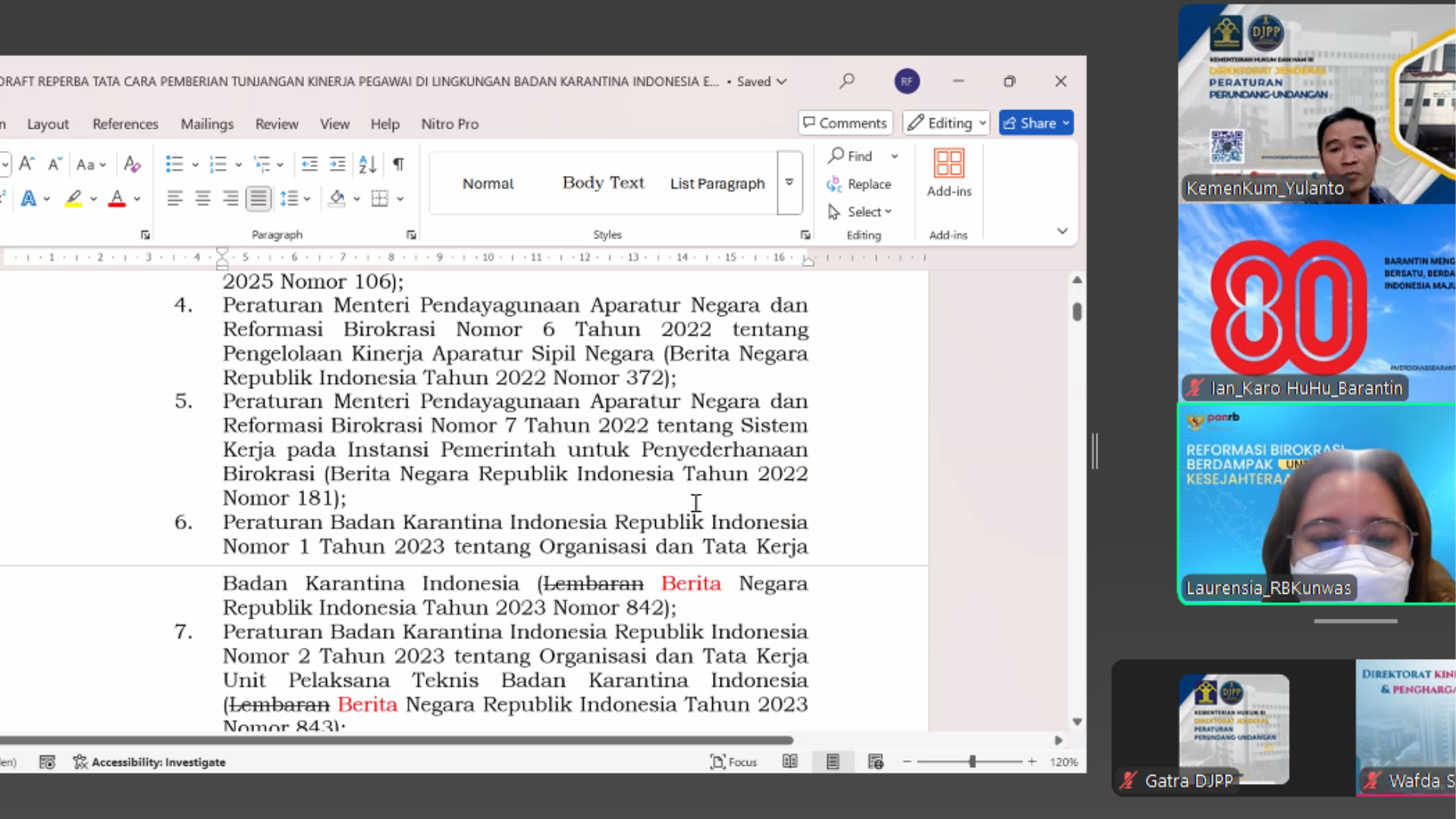The width and height of the screenshot is (1456, 819).
Task: Click the Shading paint bucket icon
Action: (337, 199)
